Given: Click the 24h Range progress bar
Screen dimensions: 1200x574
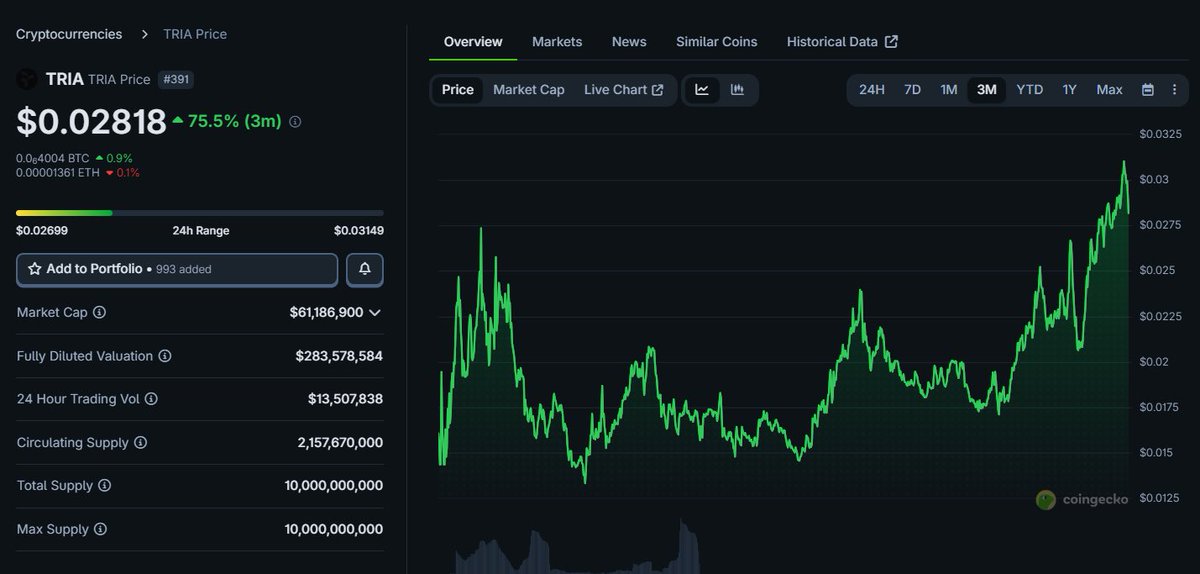Looking at the screenshot, I should (x=200, y=213).
